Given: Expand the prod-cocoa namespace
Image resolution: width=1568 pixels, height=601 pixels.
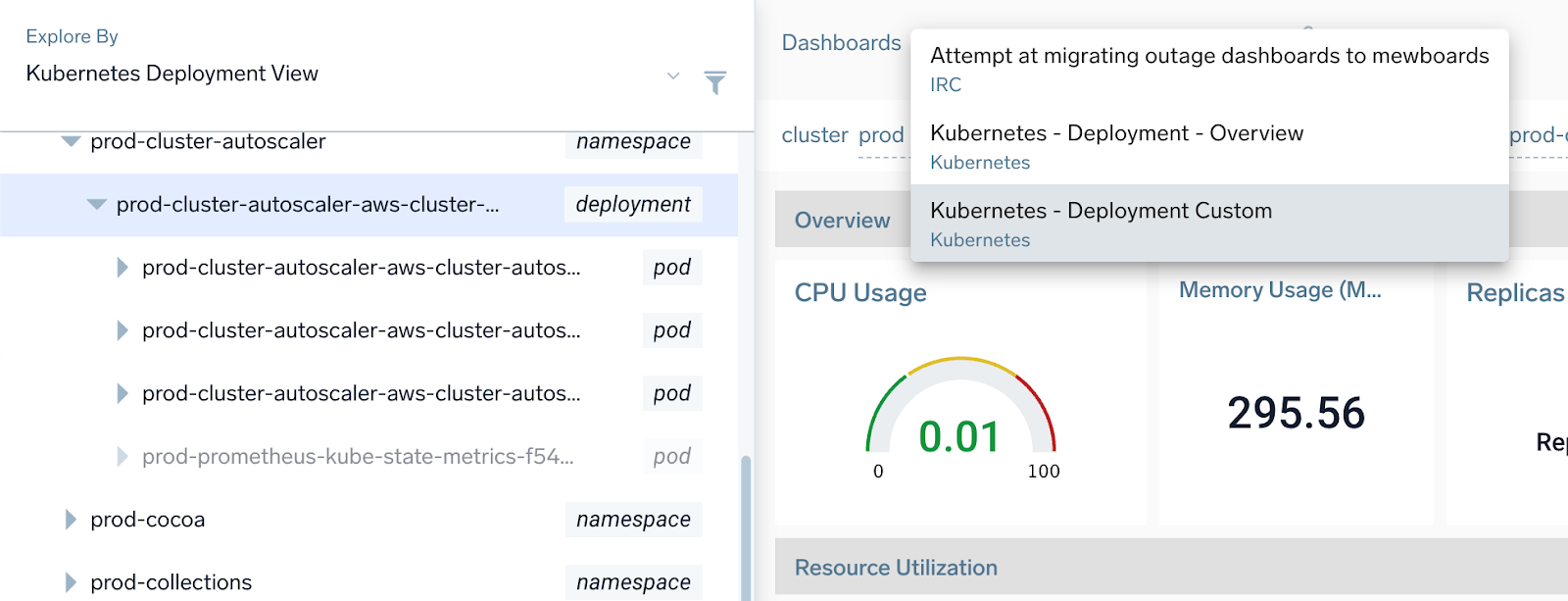Looking at the screenshot, I should pos(71,520).
